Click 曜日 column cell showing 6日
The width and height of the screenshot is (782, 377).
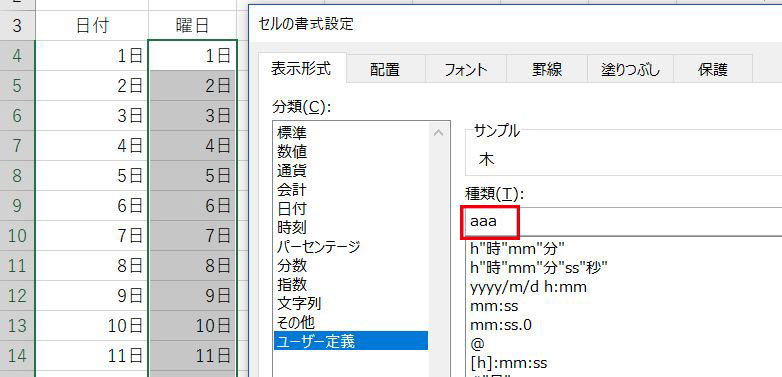tap(193, 205)
